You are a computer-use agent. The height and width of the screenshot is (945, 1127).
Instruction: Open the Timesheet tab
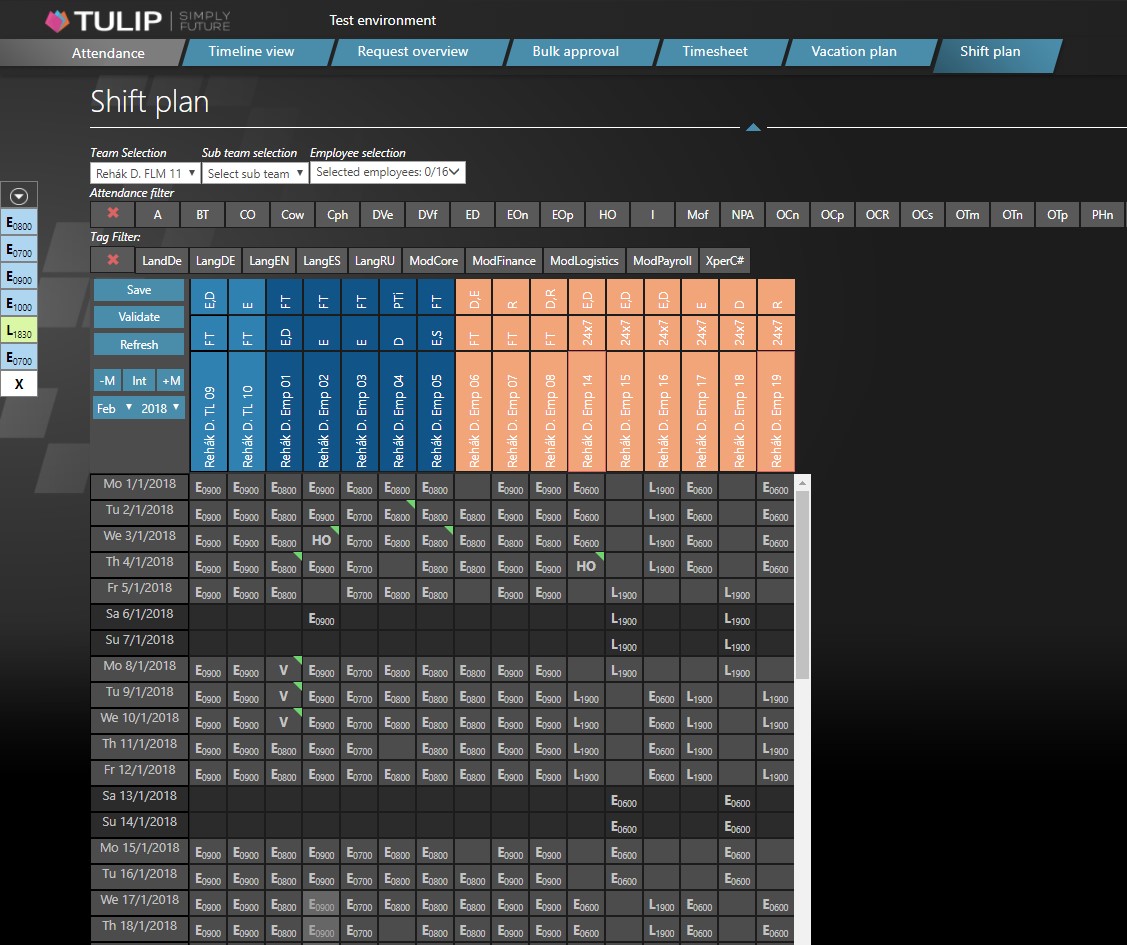(714, 52)
